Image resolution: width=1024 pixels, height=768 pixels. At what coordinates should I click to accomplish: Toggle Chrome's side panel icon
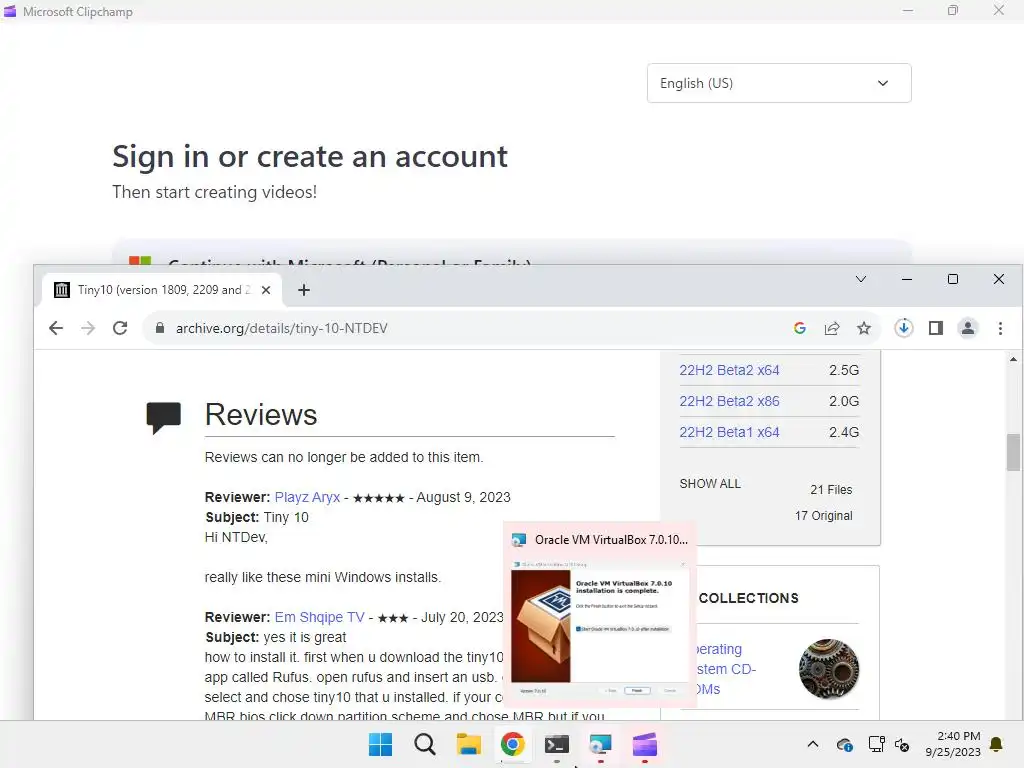[x=936, y=328]
